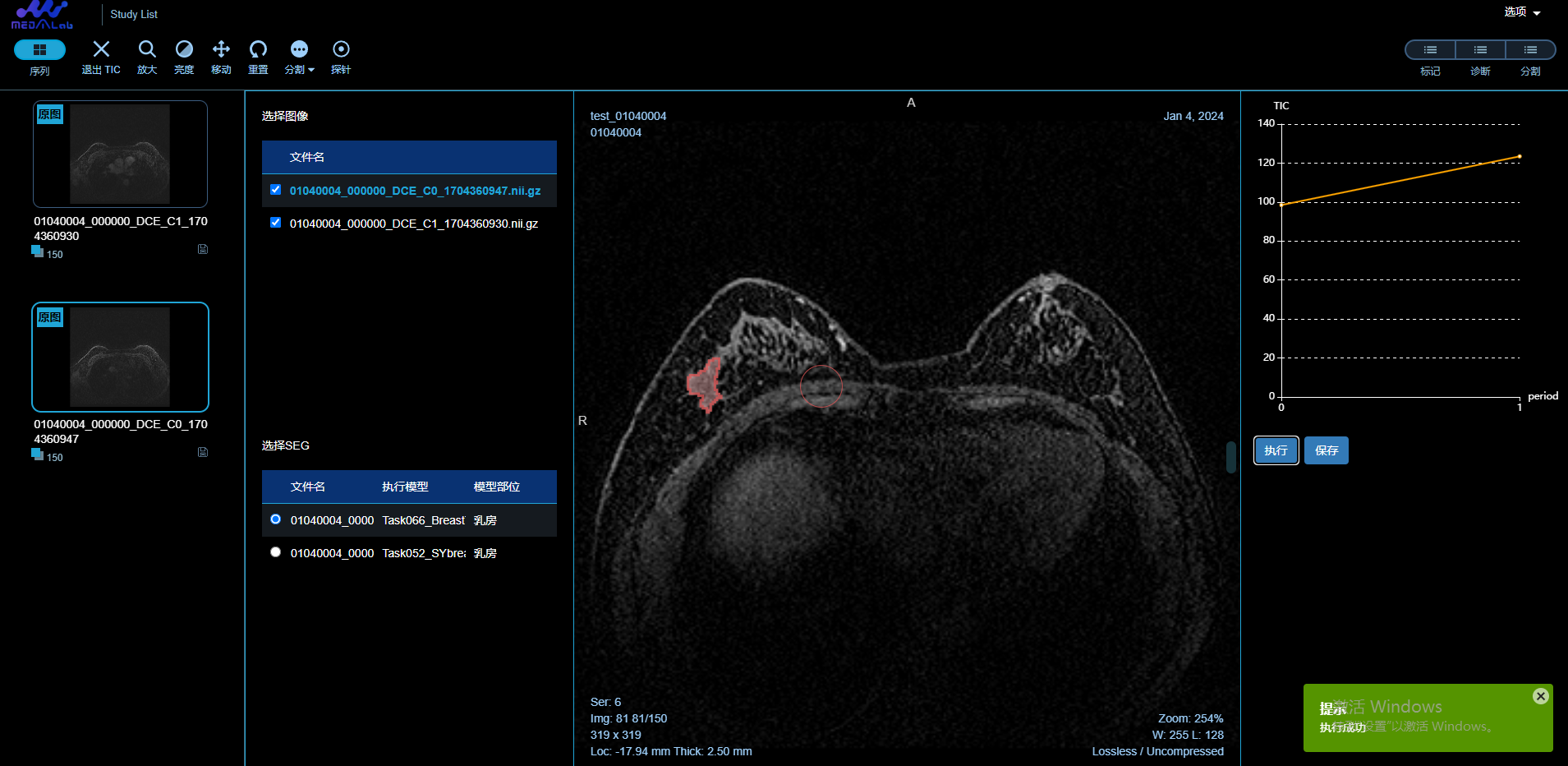Click the Jan 4, 2024 date overlay
The height and width of the screenshot is (766, 1568).
(x=1193, y=116)
